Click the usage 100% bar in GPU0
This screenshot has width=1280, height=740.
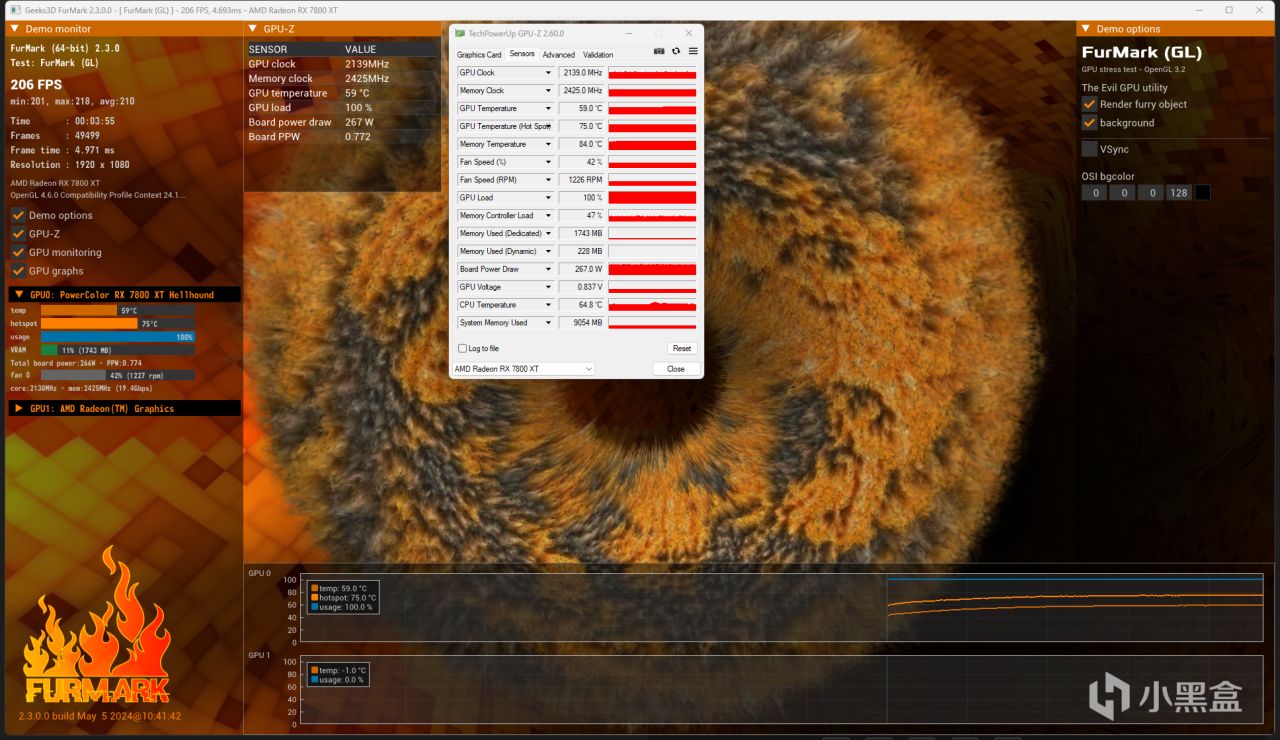[x=118, y=337]
